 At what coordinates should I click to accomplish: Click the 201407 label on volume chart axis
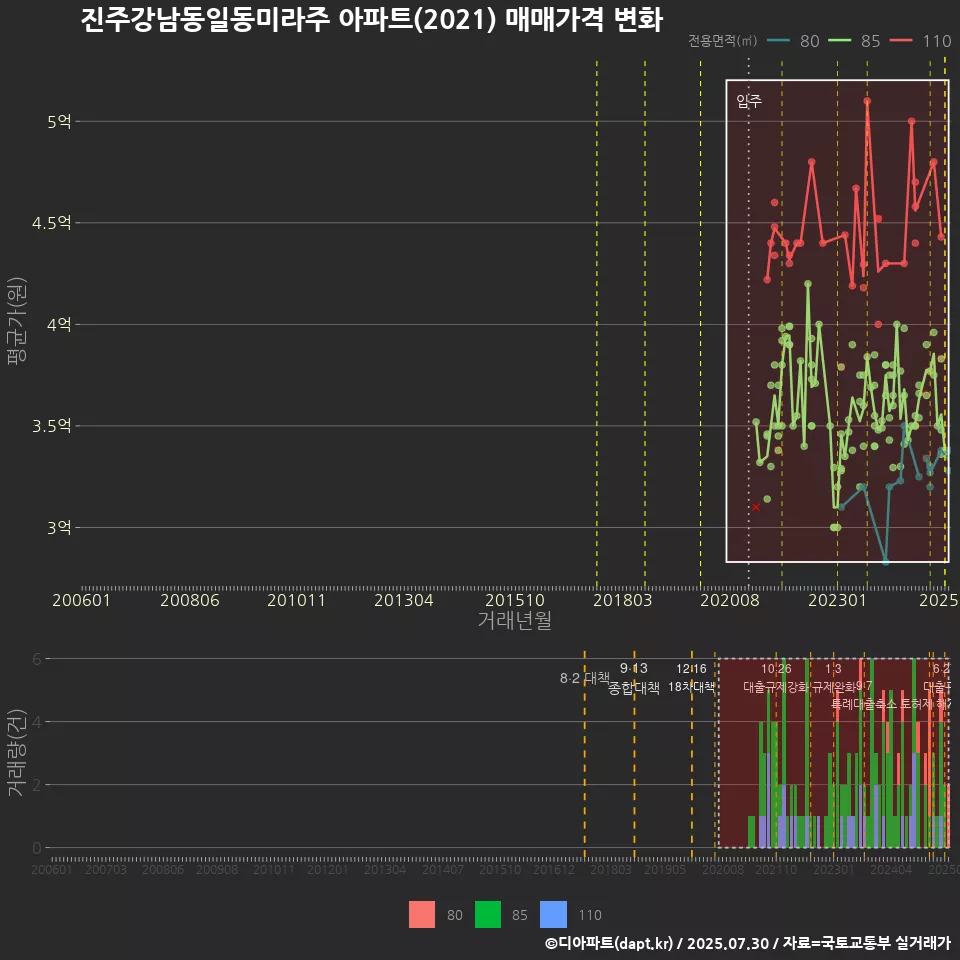[443, 869]
